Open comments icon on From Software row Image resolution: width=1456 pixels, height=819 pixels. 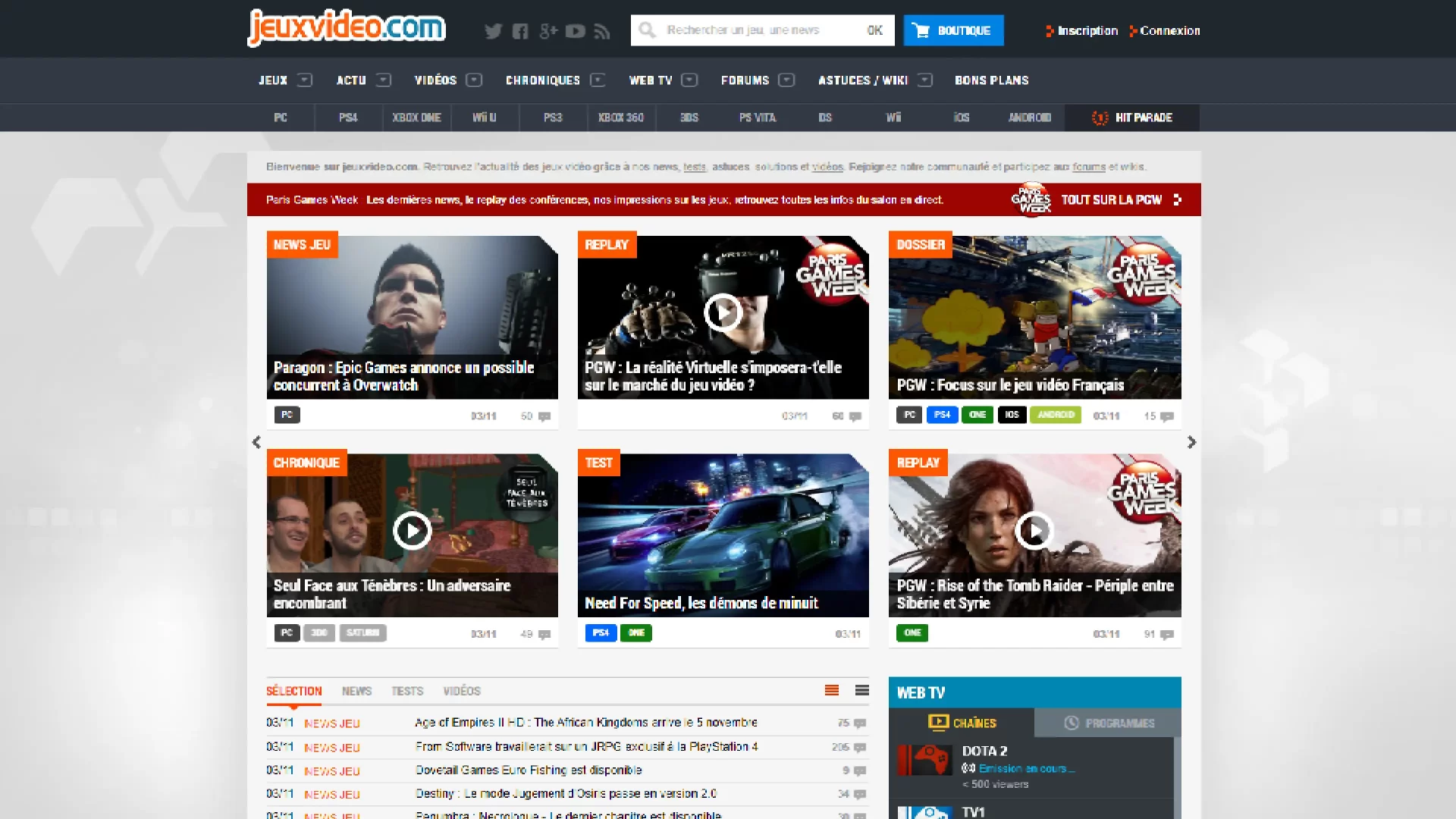point(860,748)
